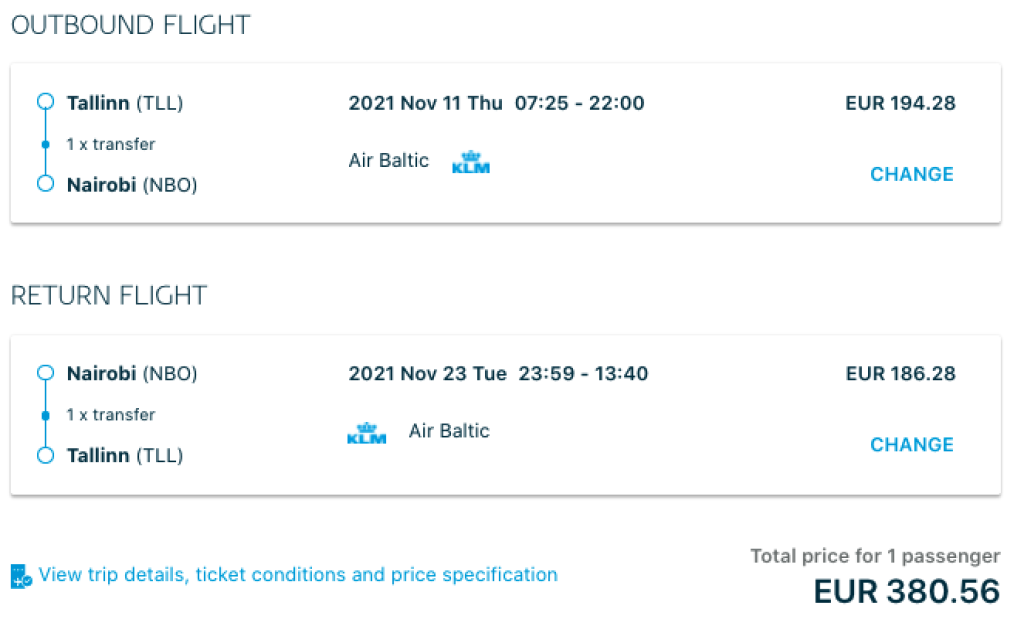Image resolution: width=1024 pixels, height=626 pixels.
Task: Click the KLM logo in return flight
Action: [366, 433]
